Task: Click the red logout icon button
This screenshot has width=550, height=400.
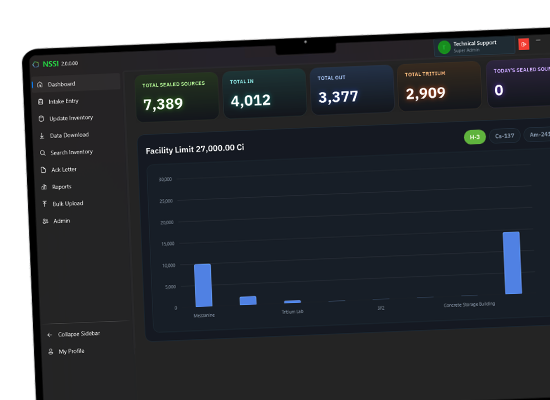Action: point(524,44)
